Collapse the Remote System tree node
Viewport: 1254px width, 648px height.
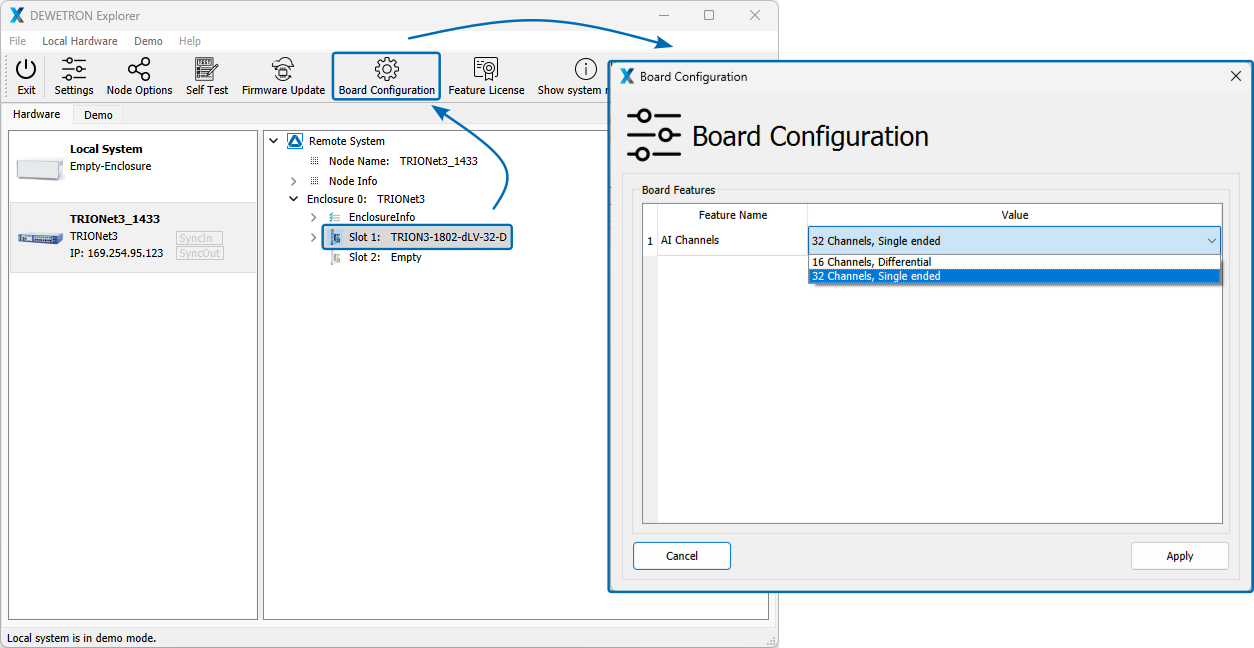coord(274,141)
